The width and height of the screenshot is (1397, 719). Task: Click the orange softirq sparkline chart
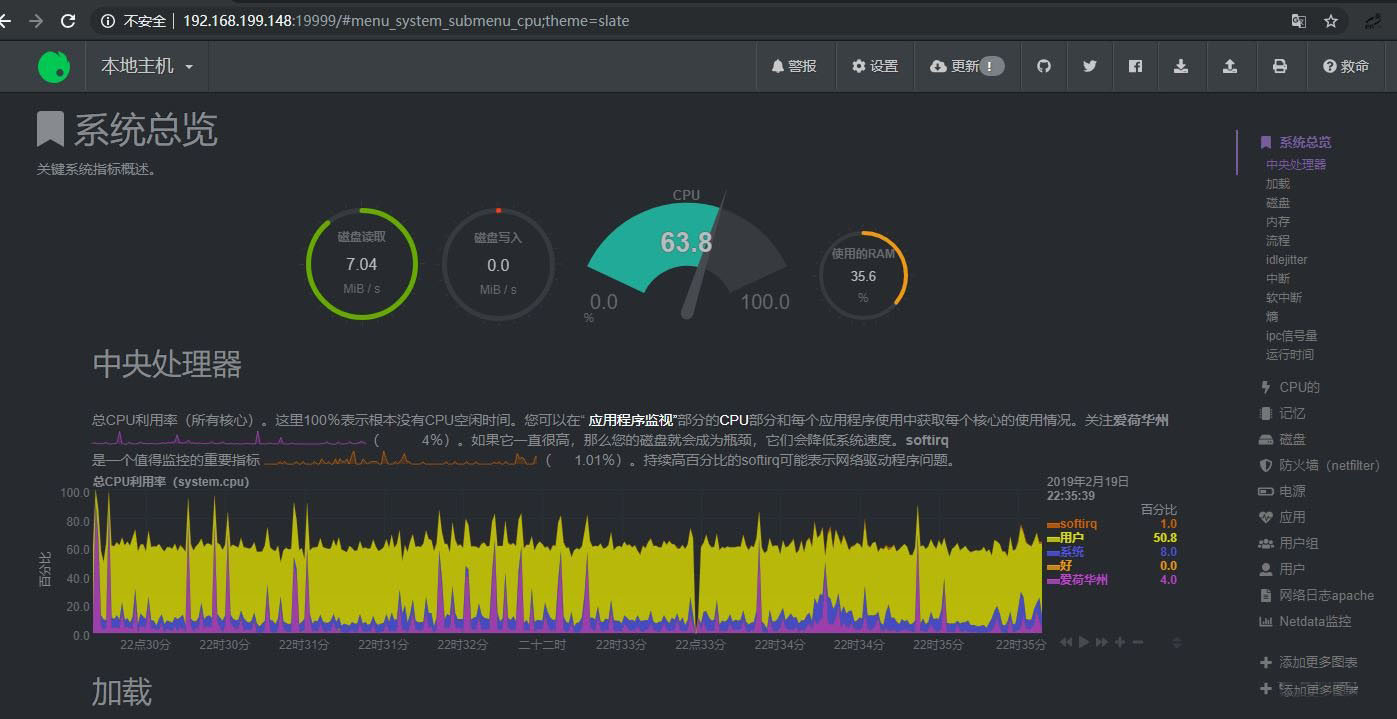[401, 459]
